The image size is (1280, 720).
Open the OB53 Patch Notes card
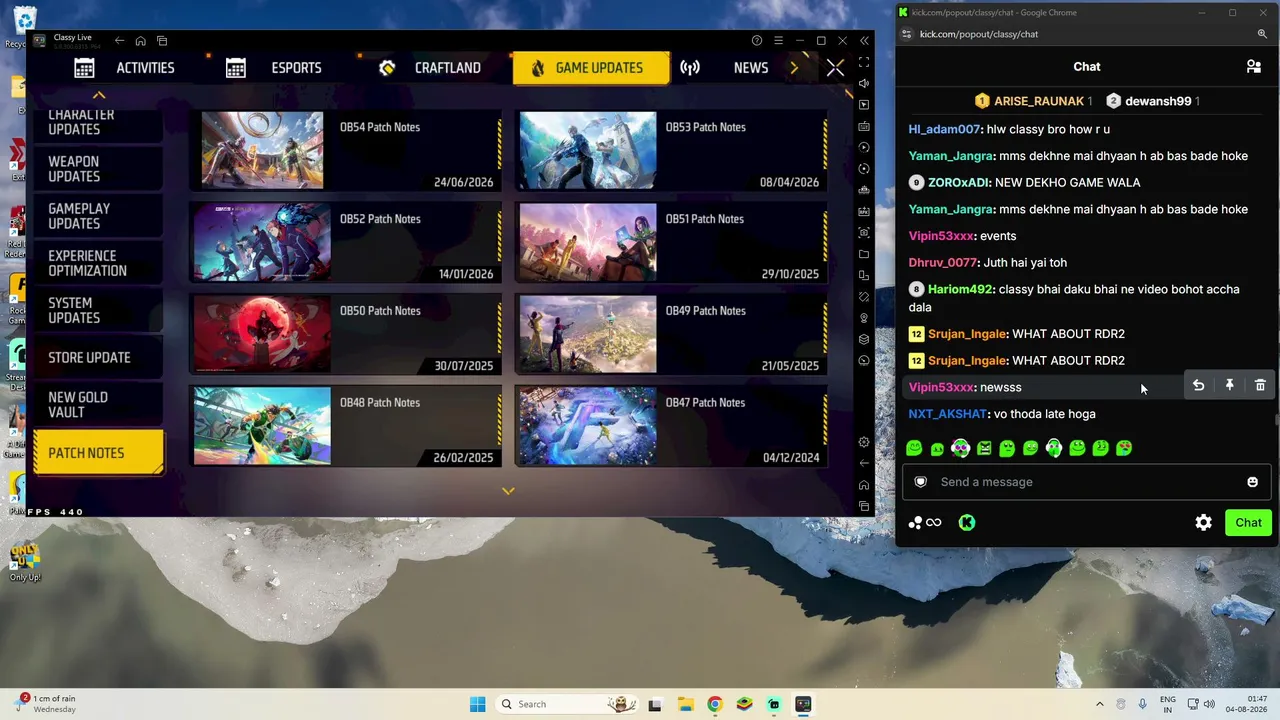click(672, 150)
